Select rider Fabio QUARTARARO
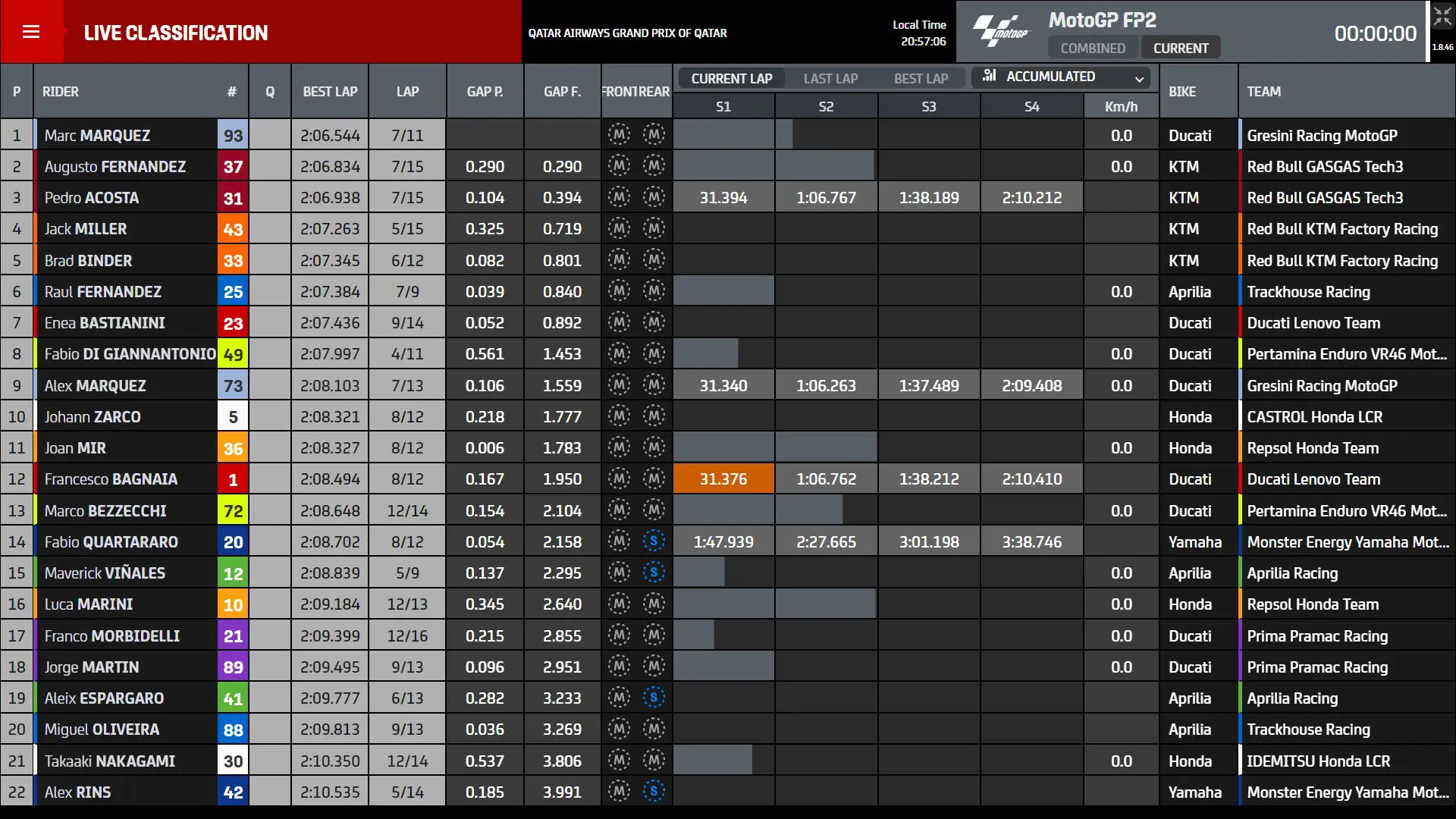The image size is (1456, 819). [x=111, y=541]
